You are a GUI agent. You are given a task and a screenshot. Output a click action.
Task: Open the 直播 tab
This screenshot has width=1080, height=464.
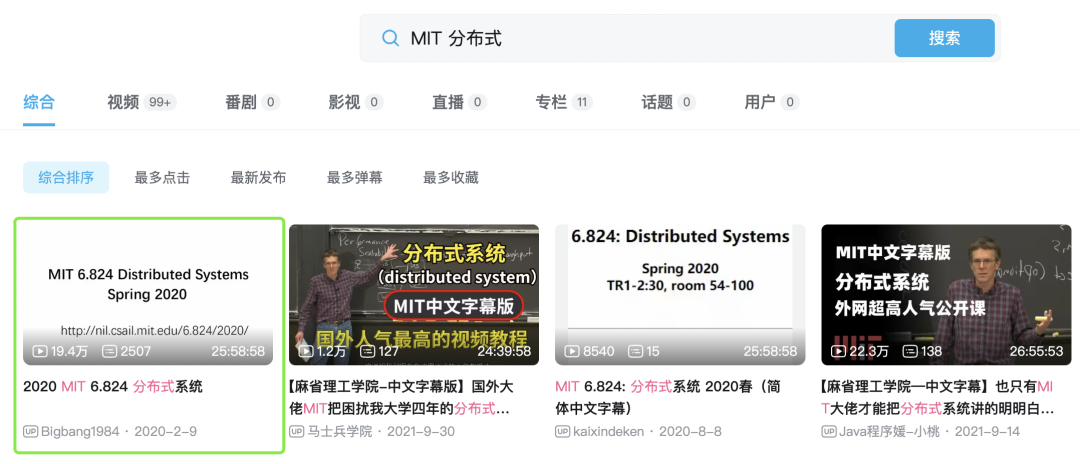459,103
